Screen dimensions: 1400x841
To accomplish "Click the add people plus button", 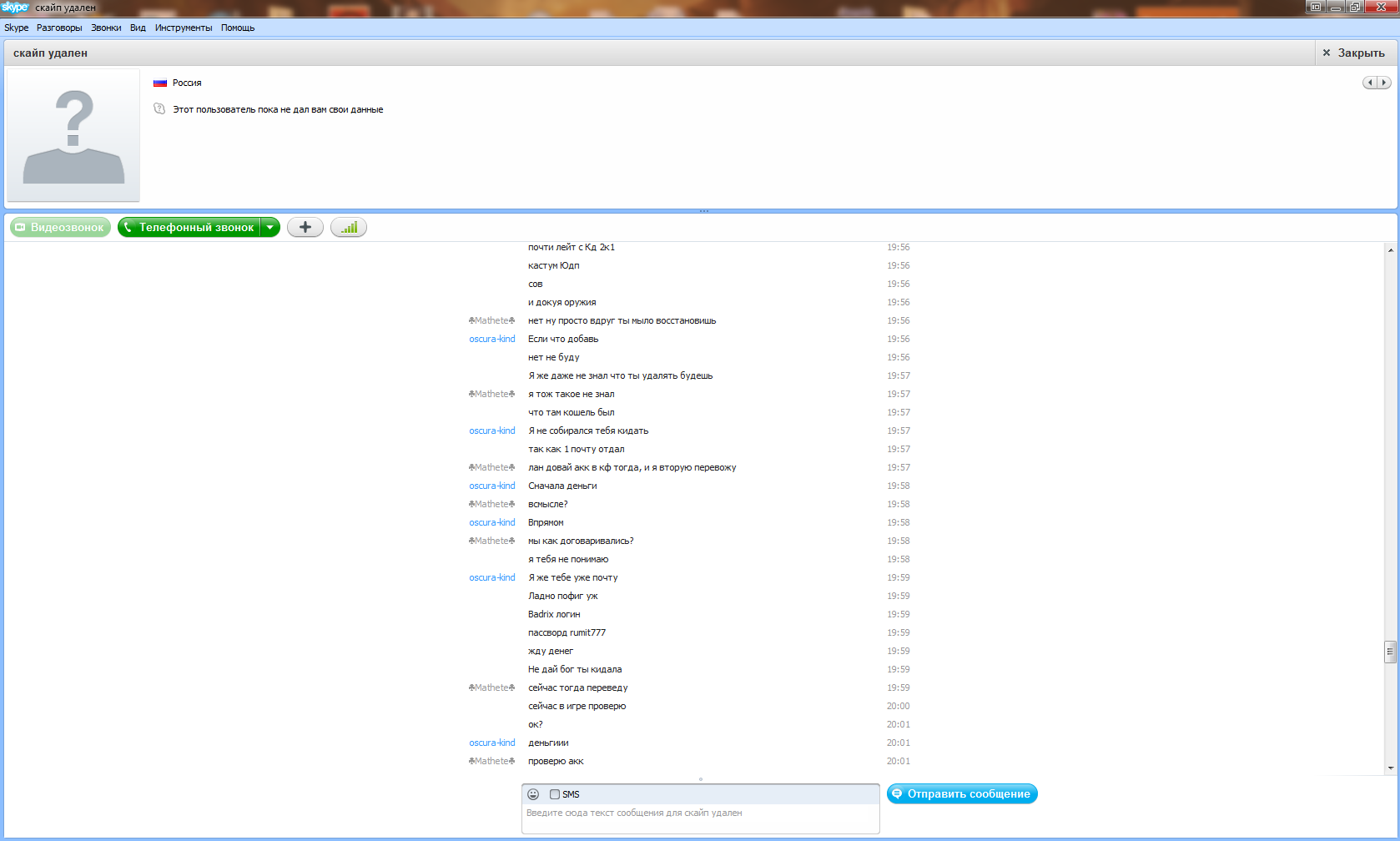I will [305, 227].
